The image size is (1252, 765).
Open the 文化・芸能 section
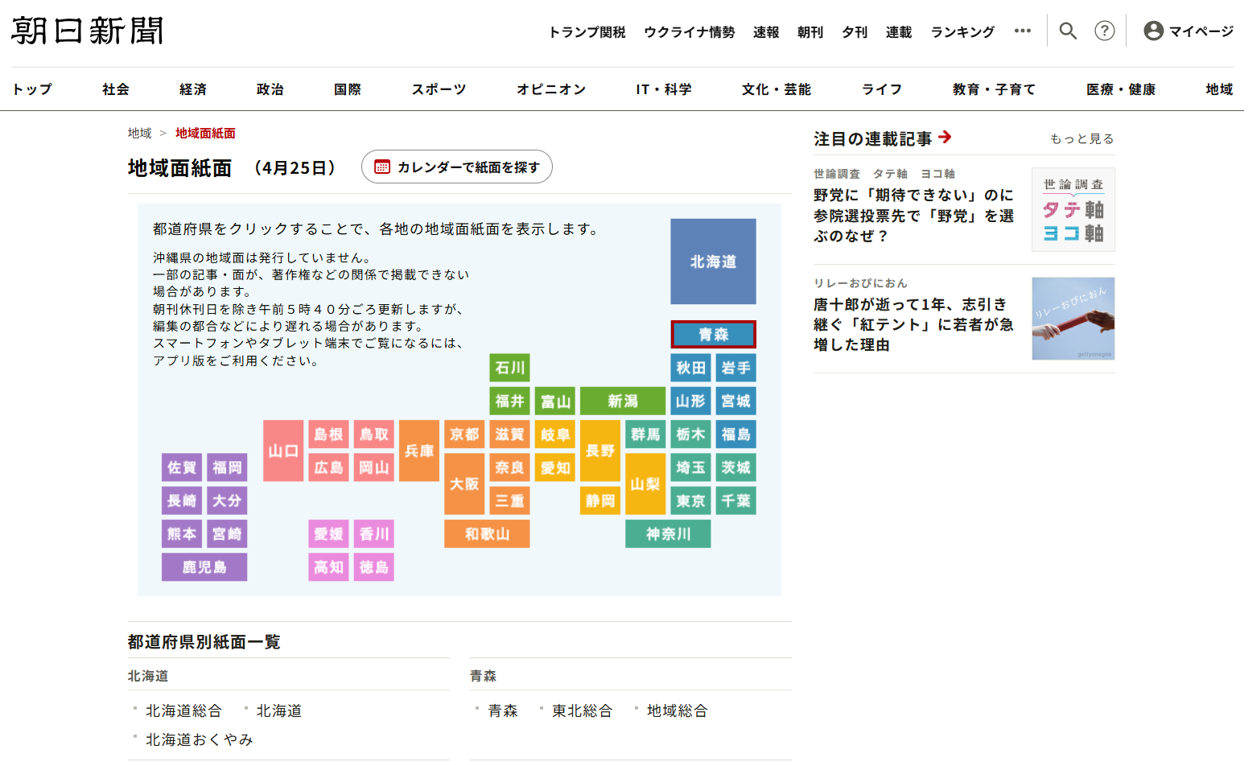point(781,90)
